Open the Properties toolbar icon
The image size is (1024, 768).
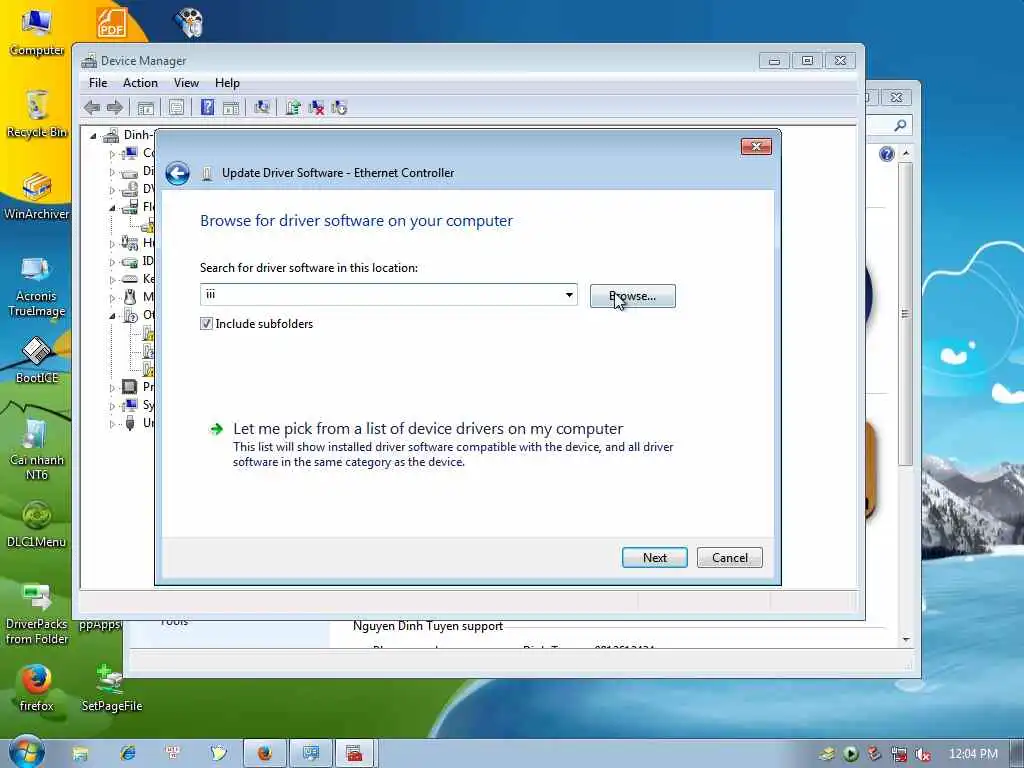pos(176,108)
